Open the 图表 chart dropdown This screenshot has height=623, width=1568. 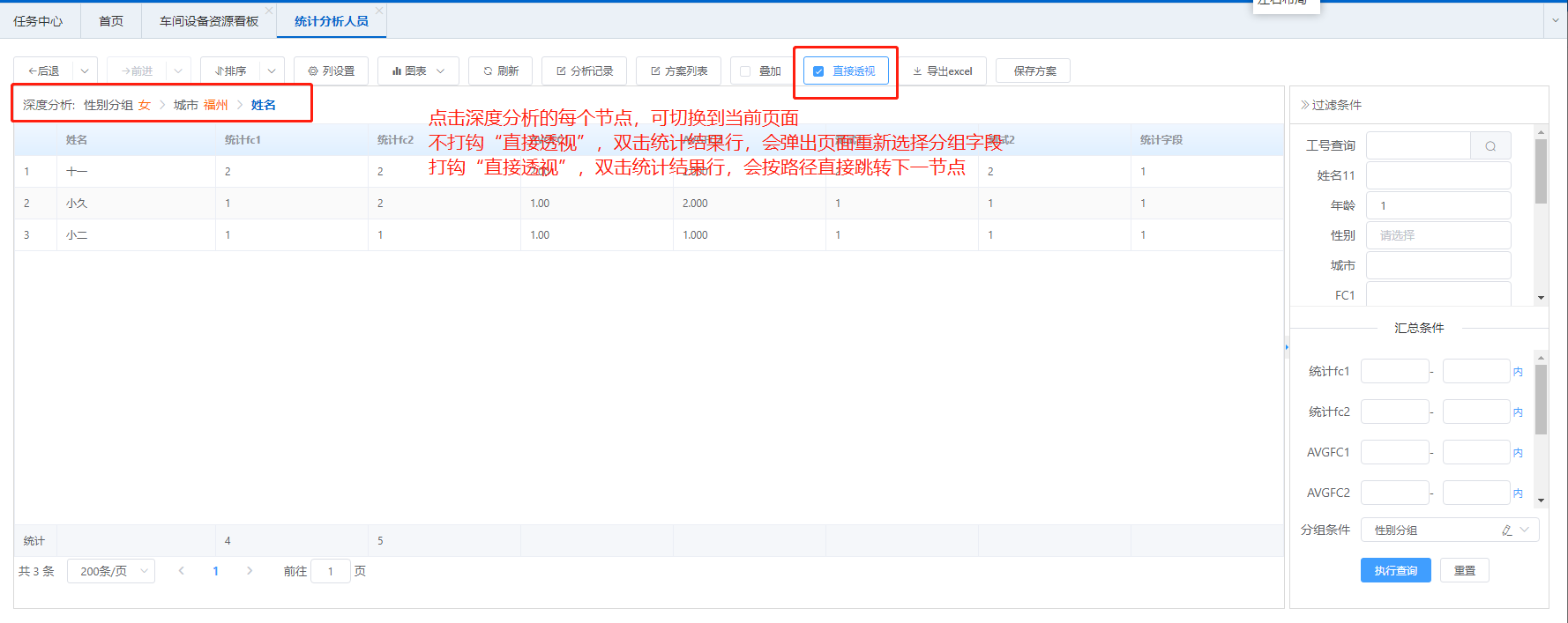[x=418, y=71]
